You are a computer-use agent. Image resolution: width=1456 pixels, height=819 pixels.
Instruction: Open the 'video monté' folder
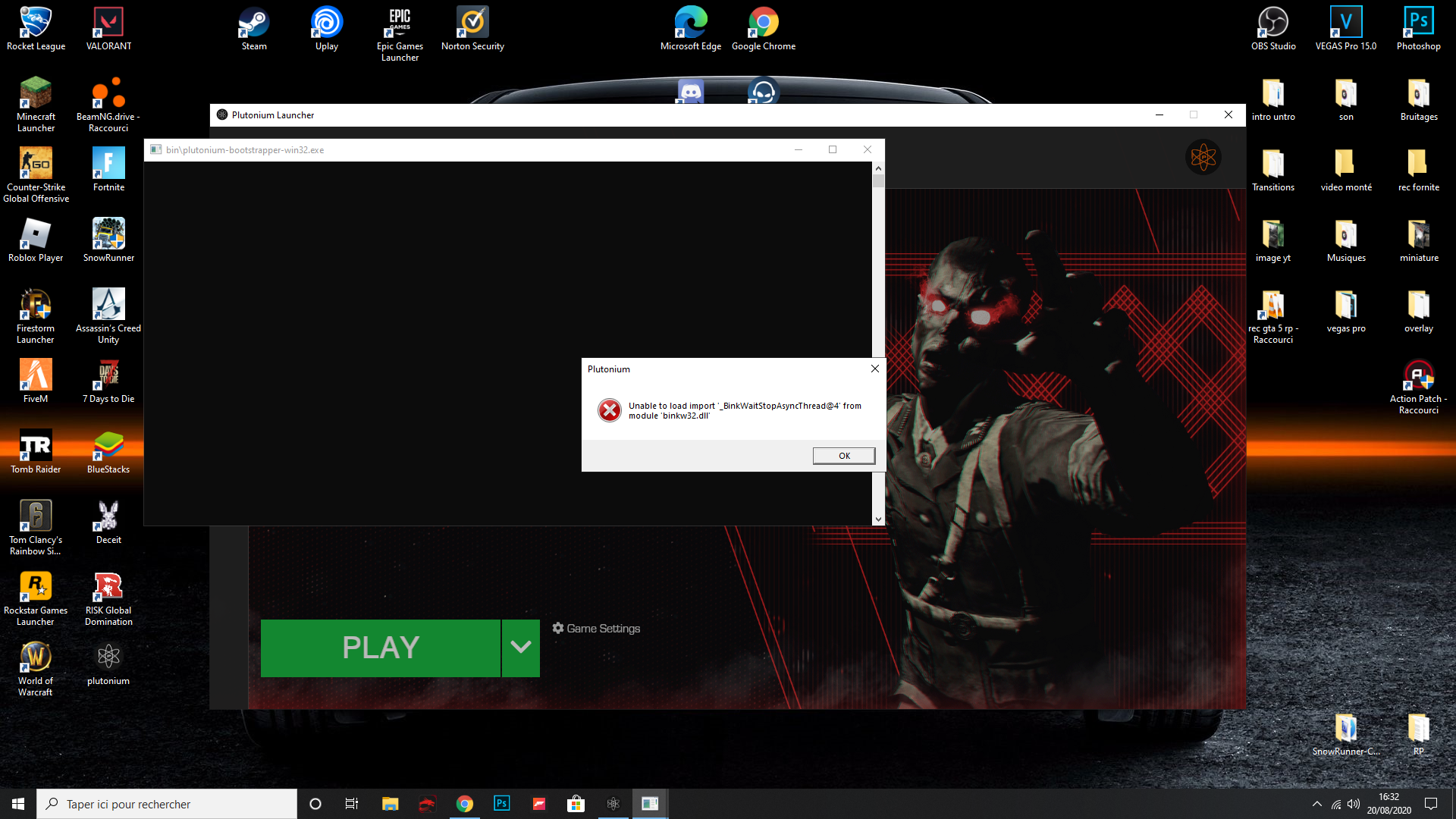pyautogui.click(x=1346, y=170)
